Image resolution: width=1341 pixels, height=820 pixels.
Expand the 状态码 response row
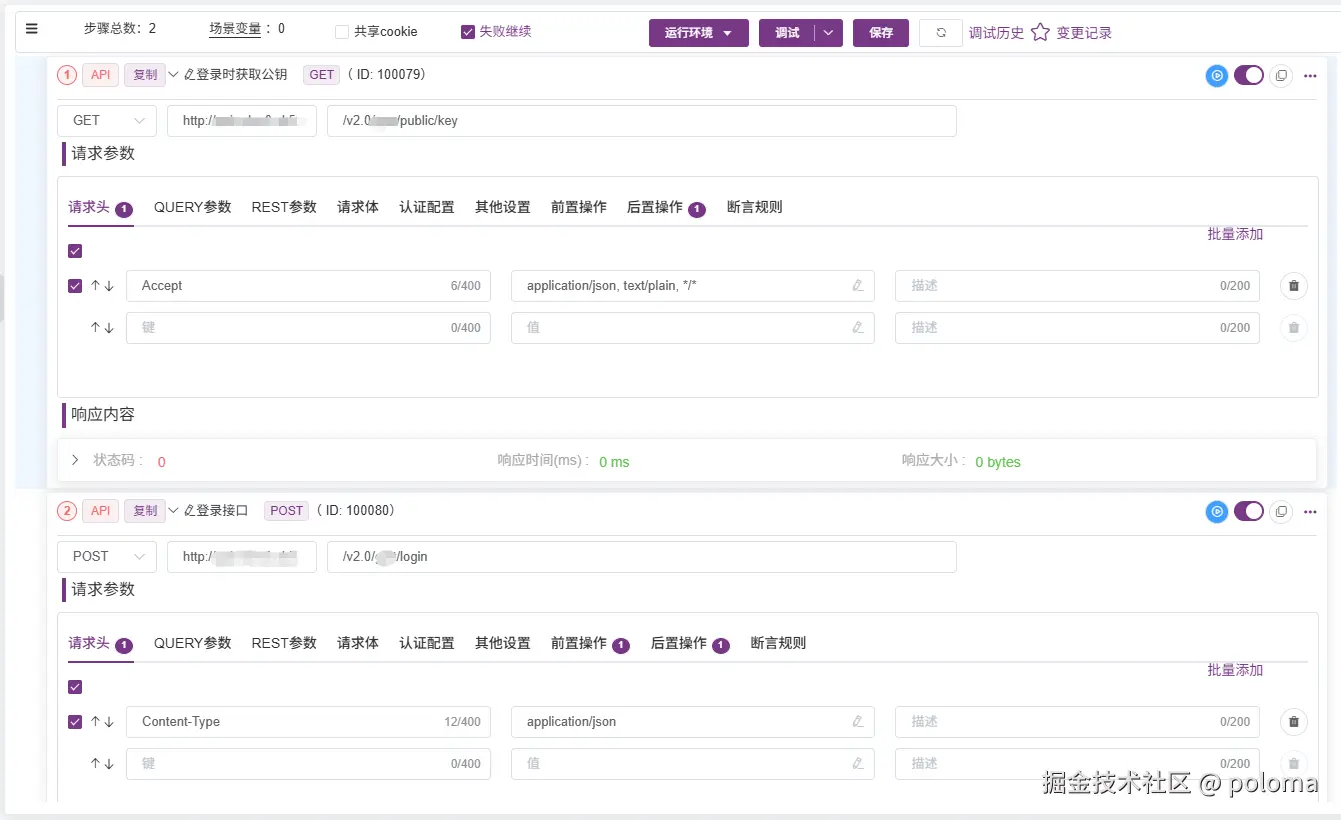[76, 461]
